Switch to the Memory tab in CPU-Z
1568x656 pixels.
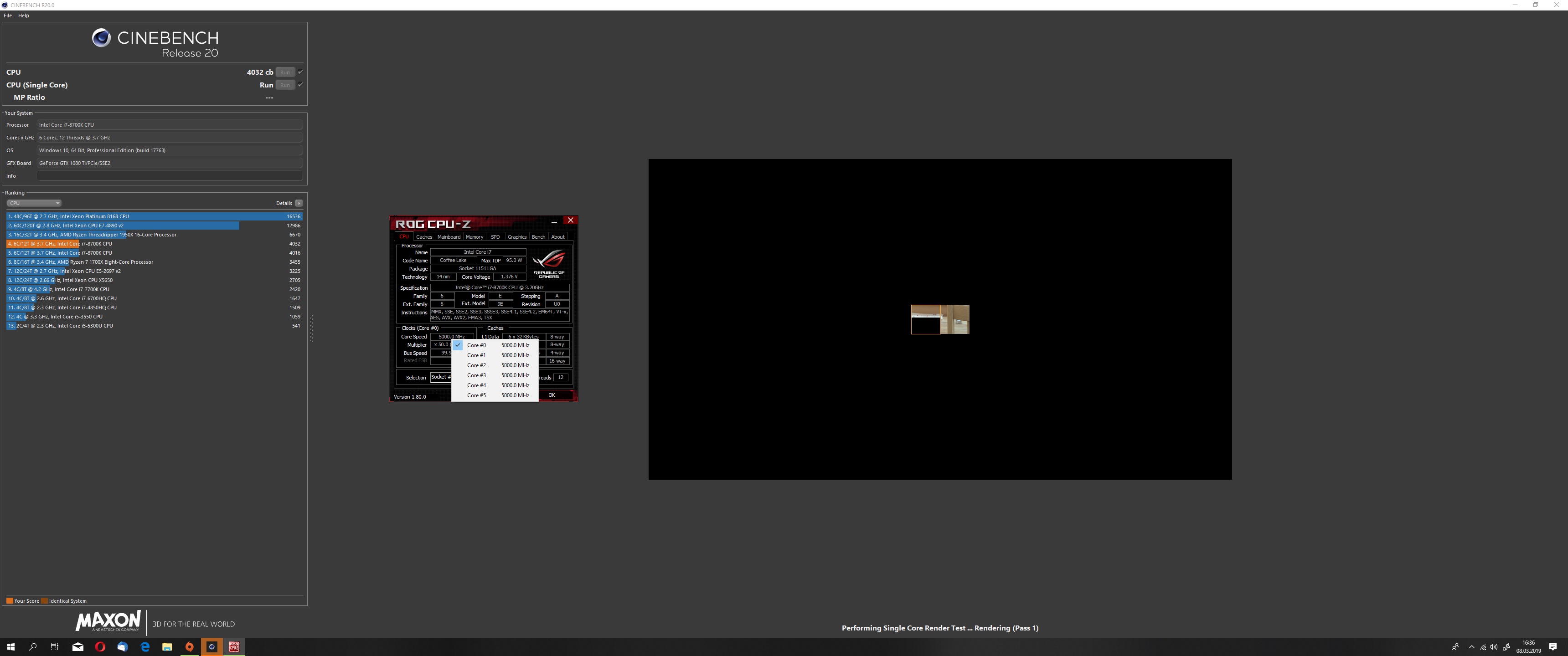pyautogui.click(x=474, y=237)
